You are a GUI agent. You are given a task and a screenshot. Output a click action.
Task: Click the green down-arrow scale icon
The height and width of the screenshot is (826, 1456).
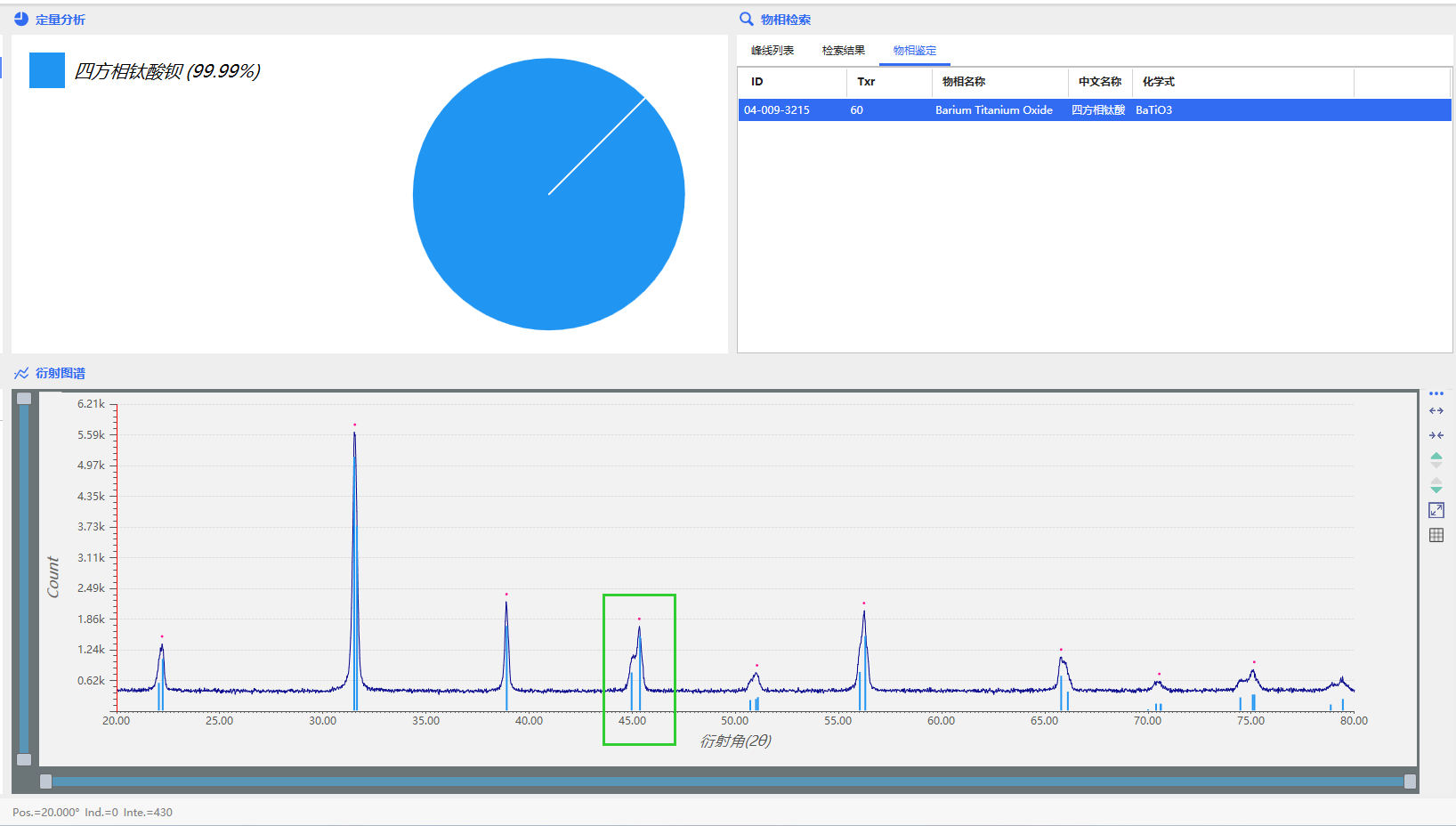click(1436, 486)
